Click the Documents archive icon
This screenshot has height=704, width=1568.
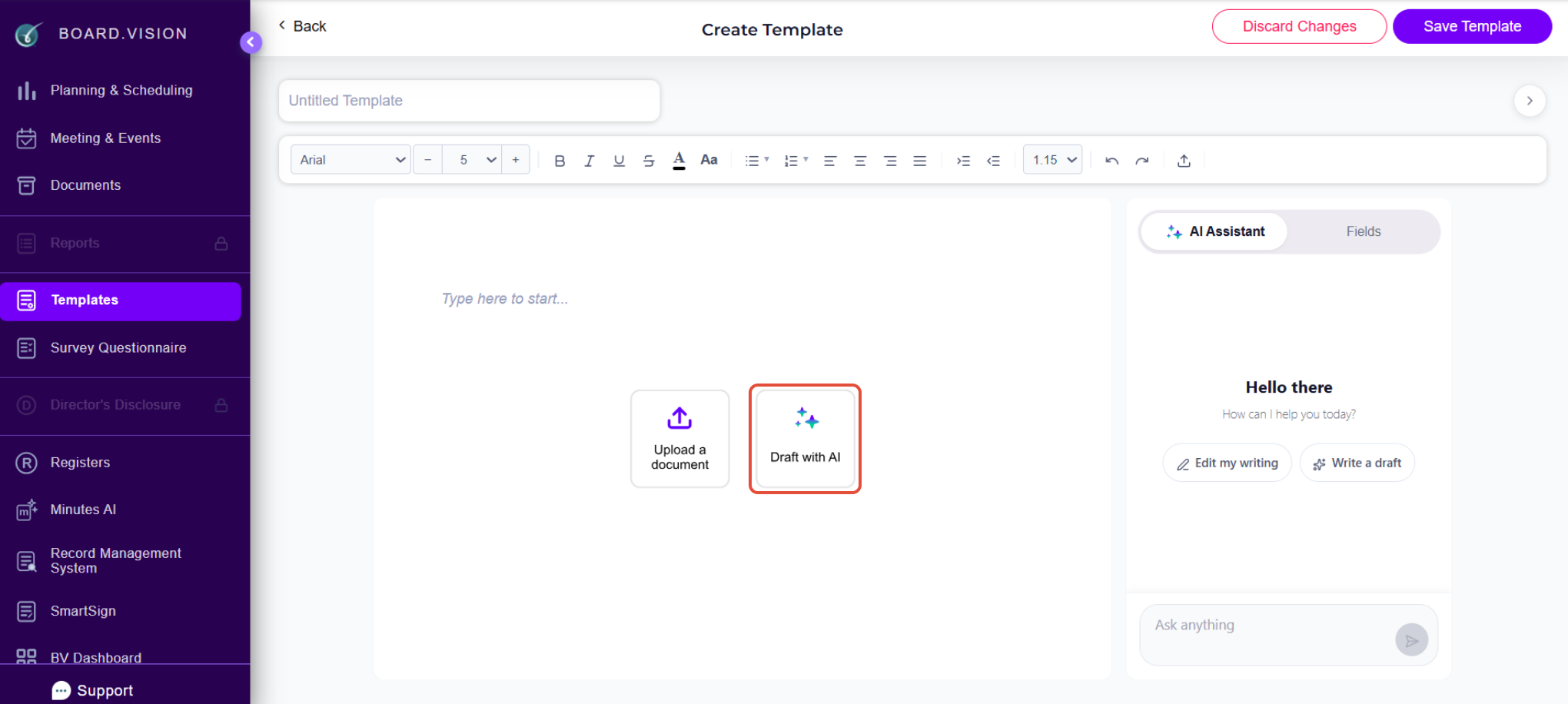[26, 185]
